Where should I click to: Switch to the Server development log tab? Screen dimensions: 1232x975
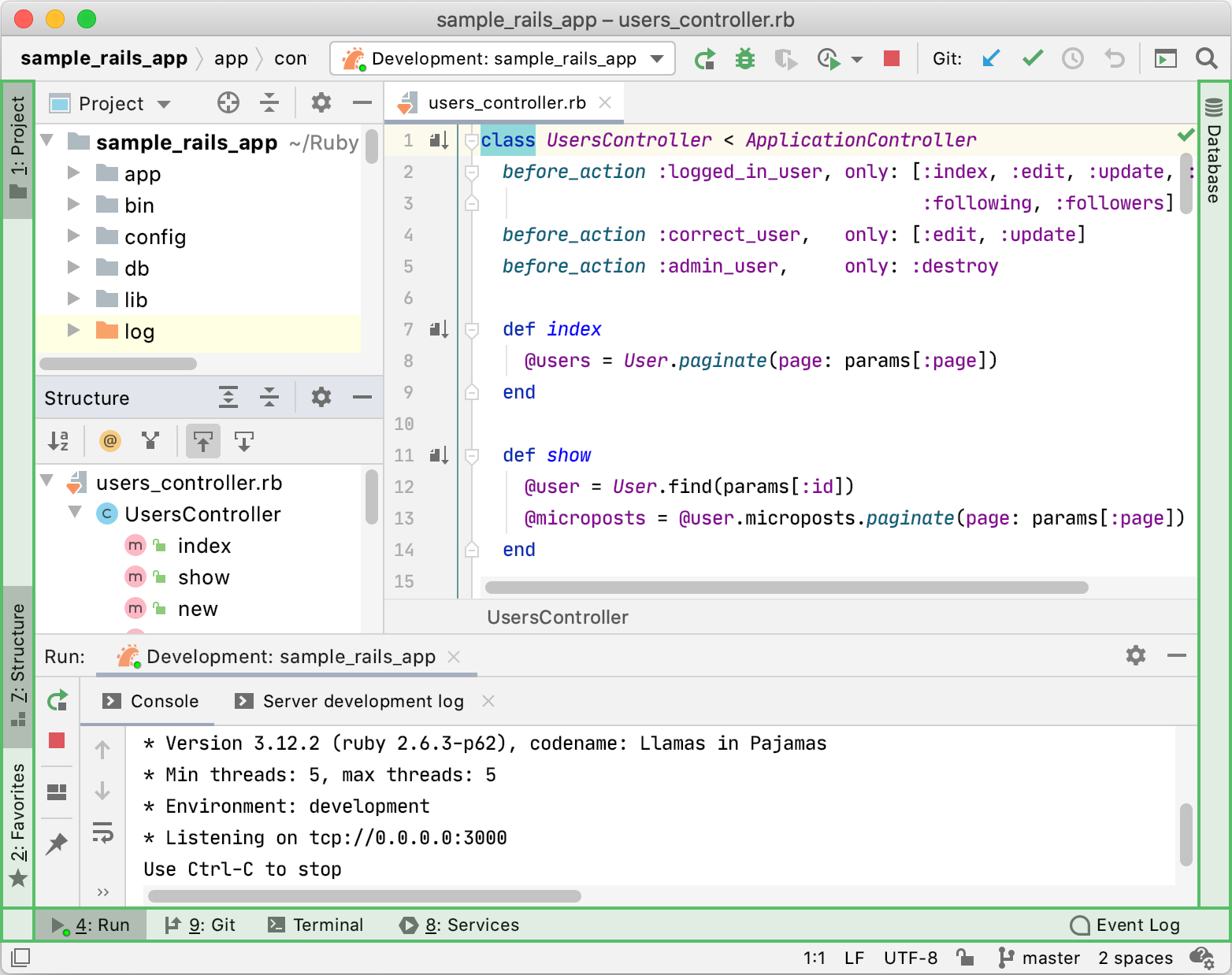point(362,701)
